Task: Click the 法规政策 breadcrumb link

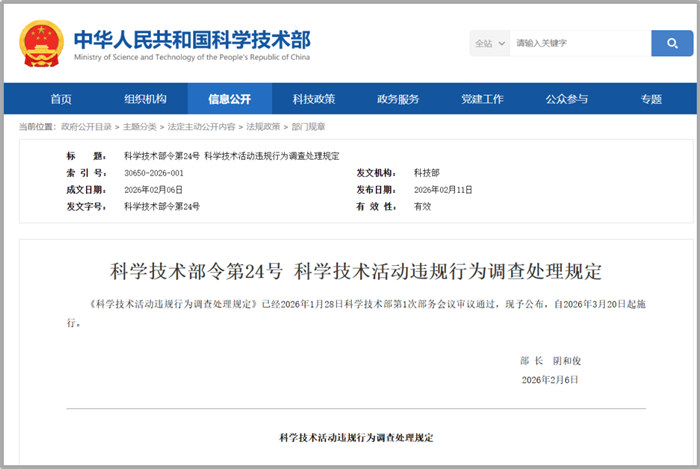Action: [263, 127]
